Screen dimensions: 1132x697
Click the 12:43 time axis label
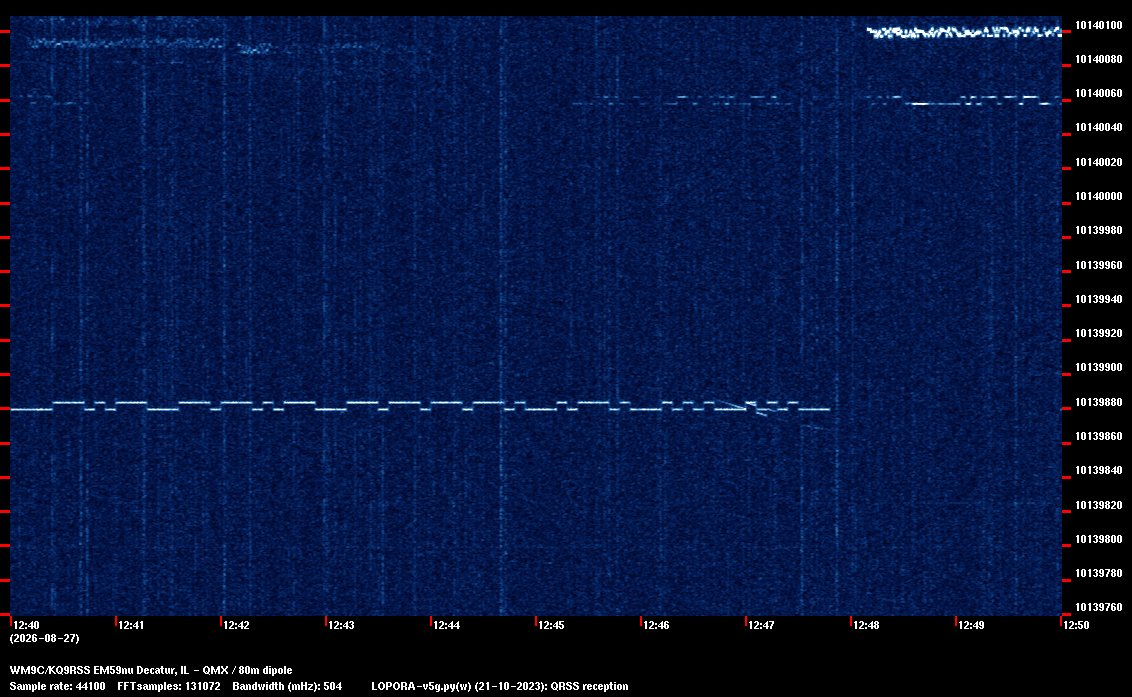341,625
